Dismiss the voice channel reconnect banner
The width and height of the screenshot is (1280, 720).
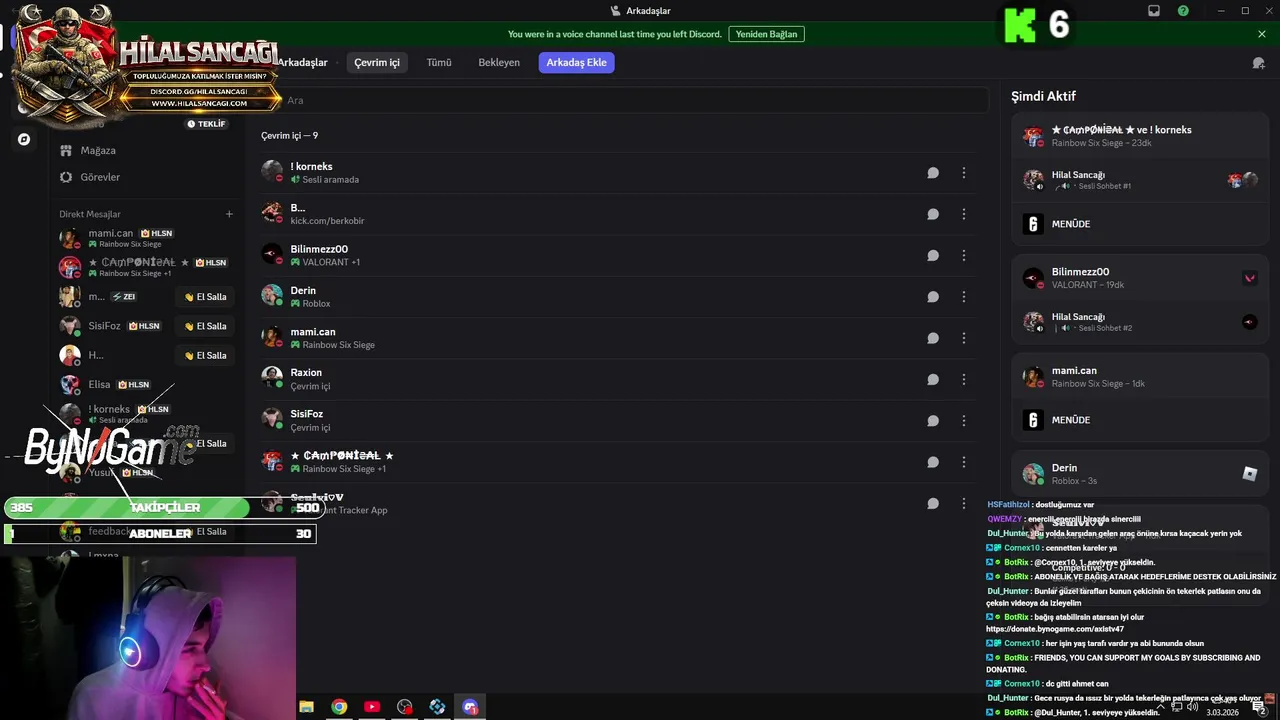(x=1262, y=34)
